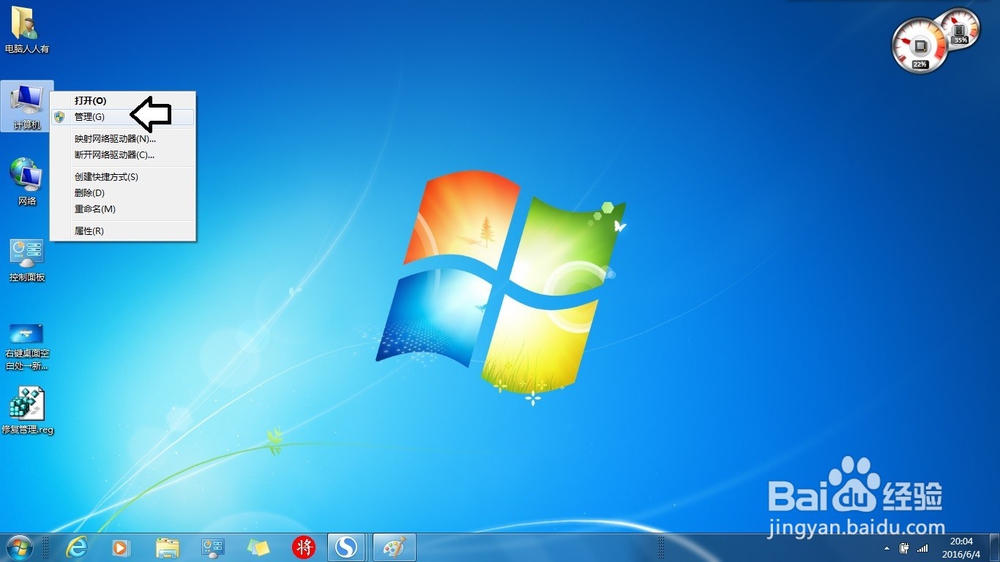The width and height of the screenshot is (1000, 562).
Task: Switch to Paint taskbar button
Action: coord(394,547)
